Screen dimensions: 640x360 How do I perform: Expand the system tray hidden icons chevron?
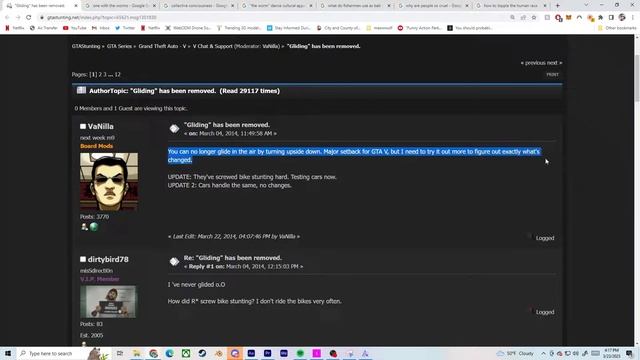coord(543,353)
